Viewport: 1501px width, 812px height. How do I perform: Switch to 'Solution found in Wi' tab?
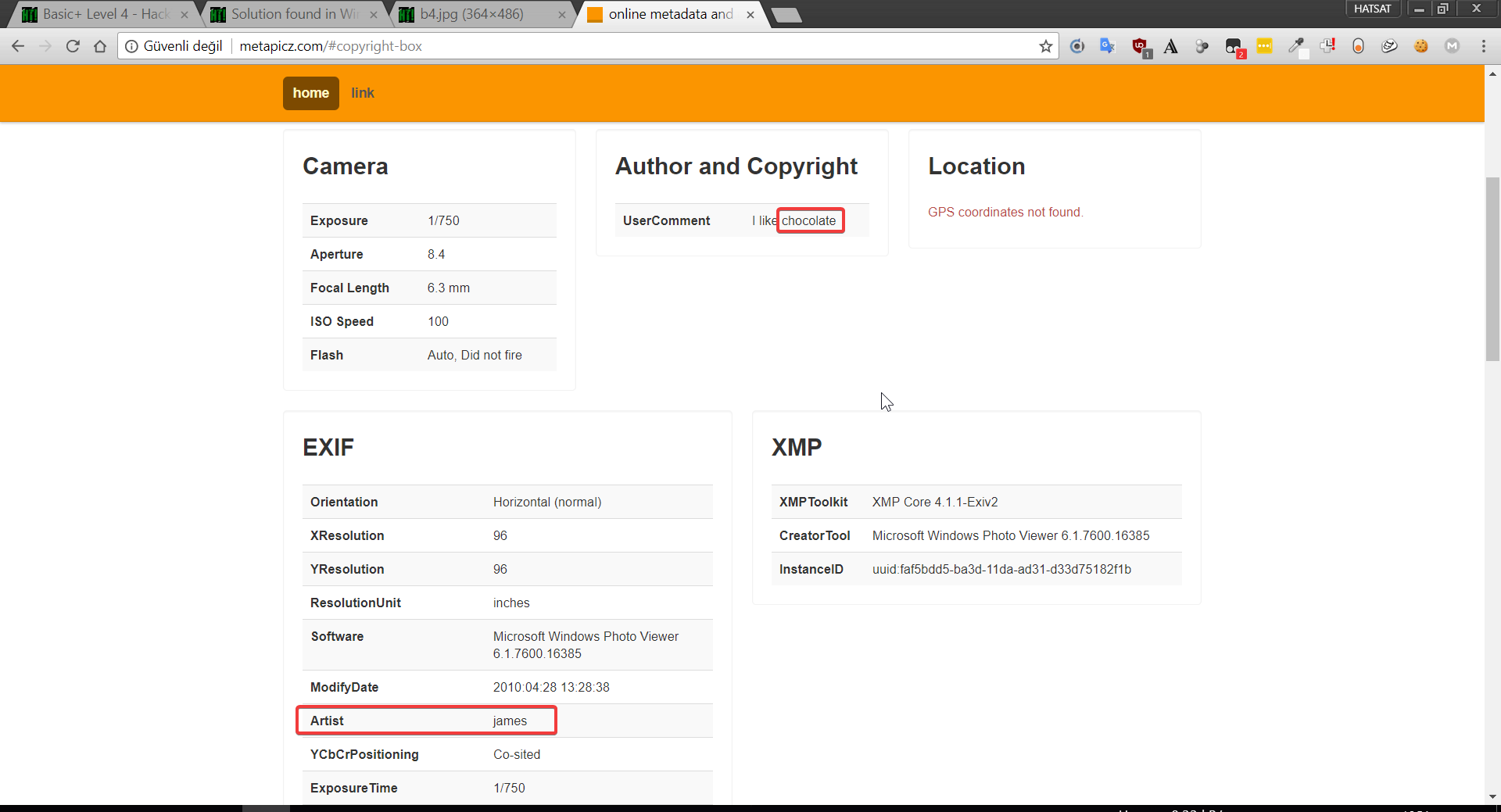pyautogui.click(x=293, y=14)
